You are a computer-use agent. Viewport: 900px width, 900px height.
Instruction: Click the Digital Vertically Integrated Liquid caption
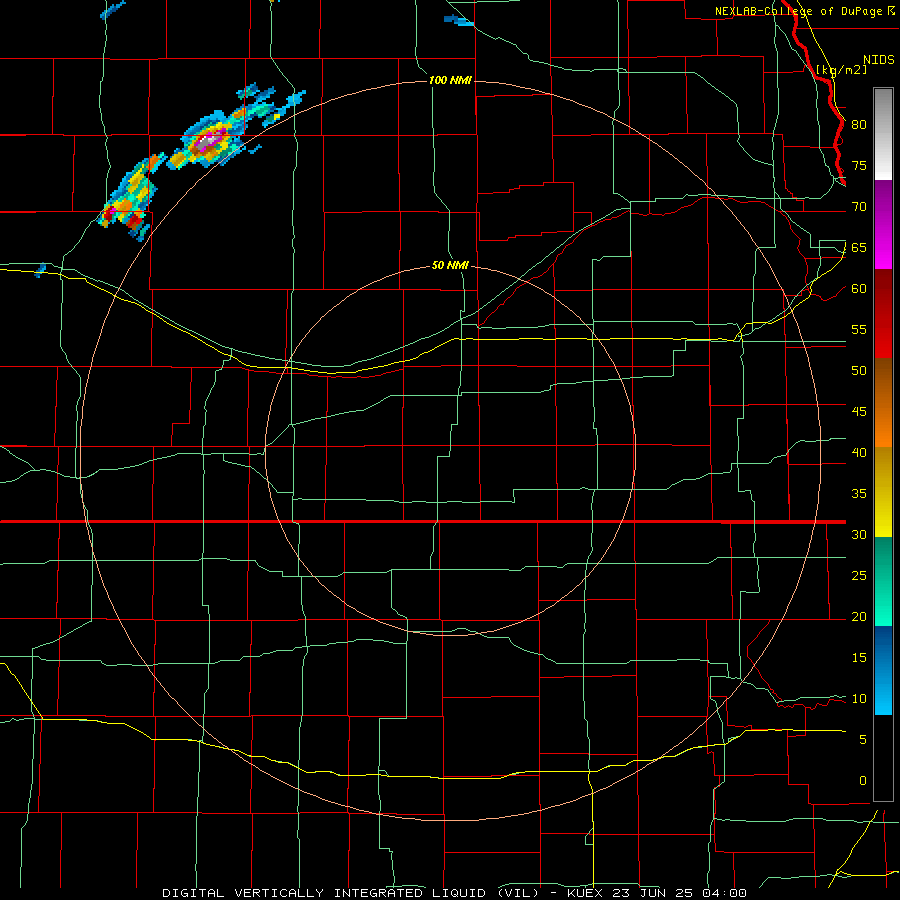click(x=454, y=893)
